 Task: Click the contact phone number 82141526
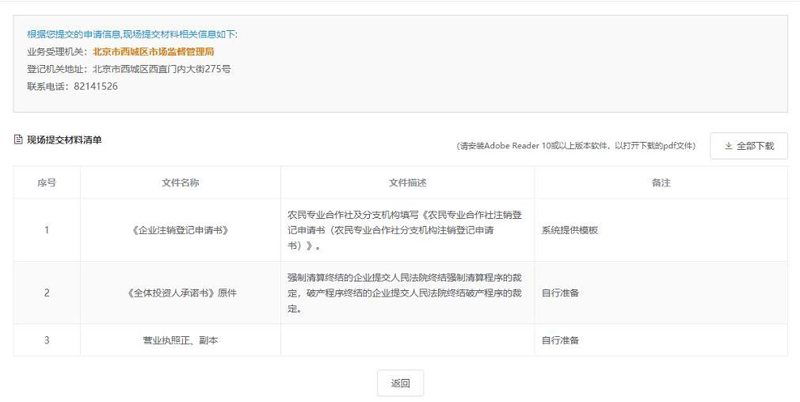coord(96,87)
